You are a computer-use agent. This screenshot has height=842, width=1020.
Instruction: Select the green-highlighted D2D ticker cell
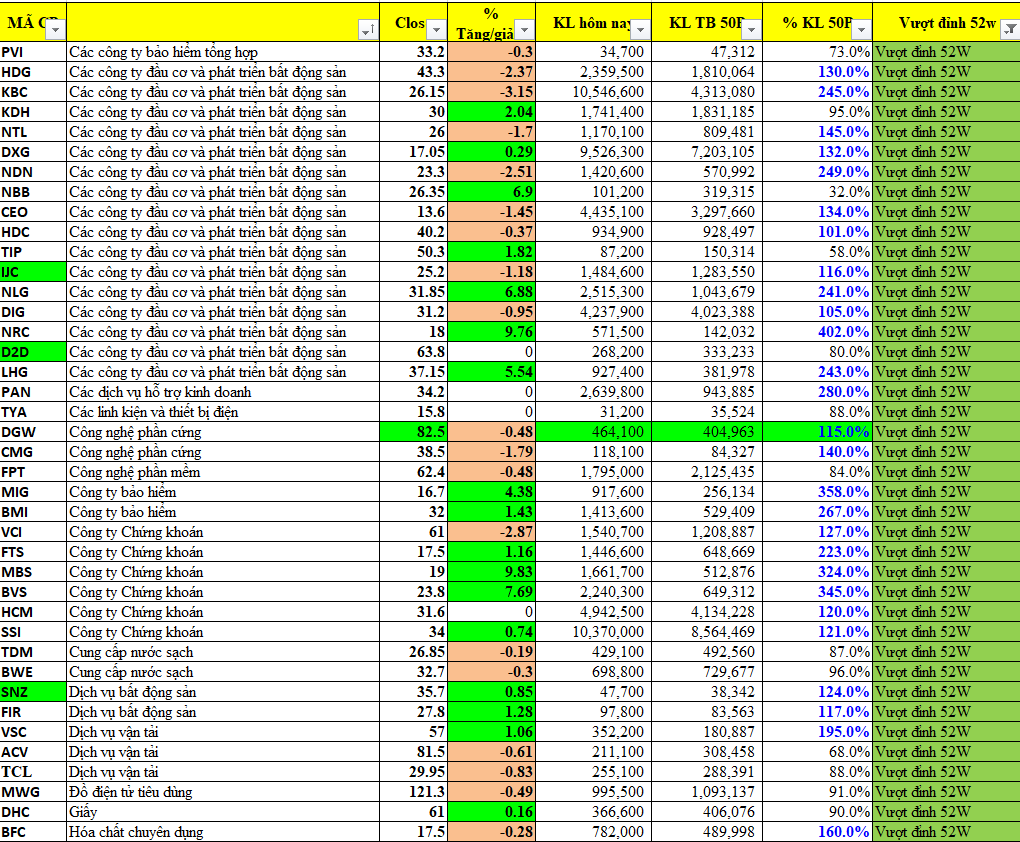(33, 352)
